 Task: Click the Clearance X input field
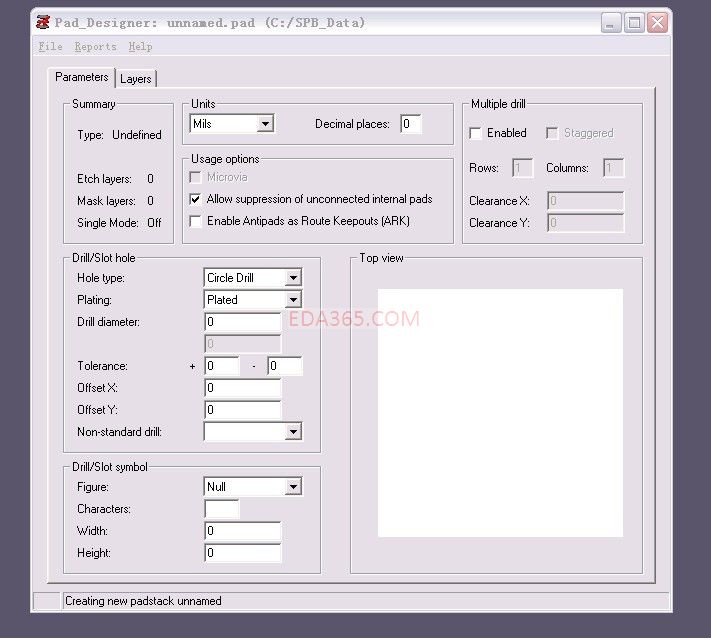point(585,200)
